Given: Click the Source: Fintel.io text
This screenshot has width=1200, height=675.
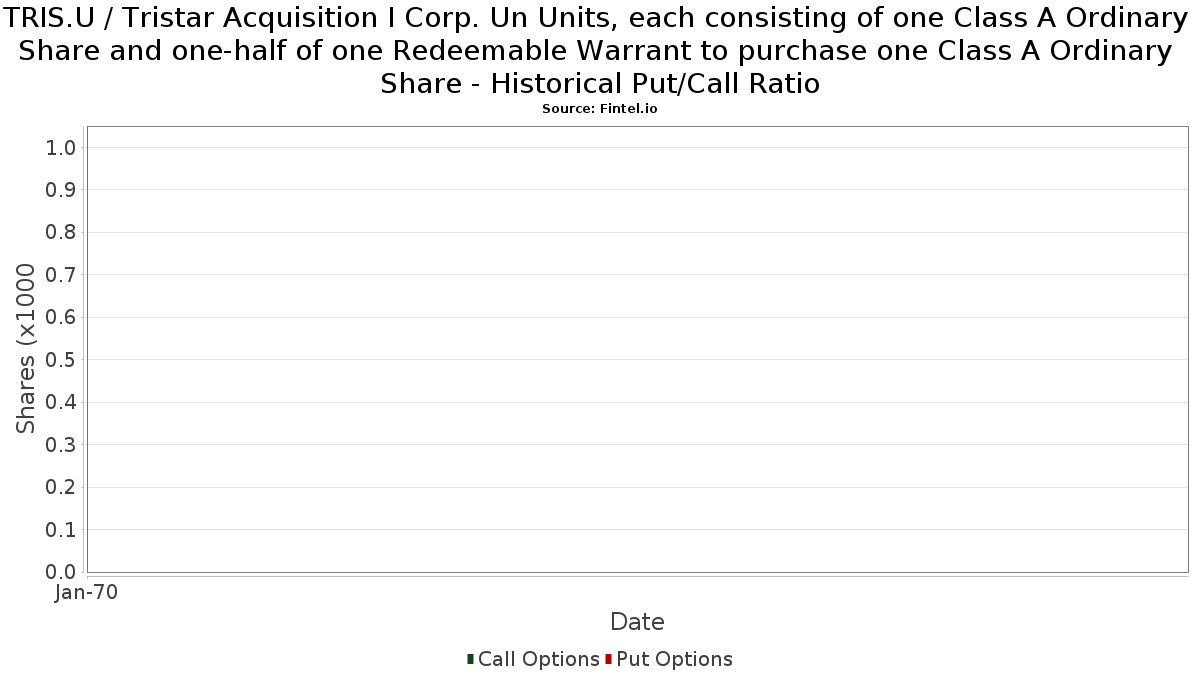Looking at the screenshot, I should pyautogui.click(x=600, y=109).
